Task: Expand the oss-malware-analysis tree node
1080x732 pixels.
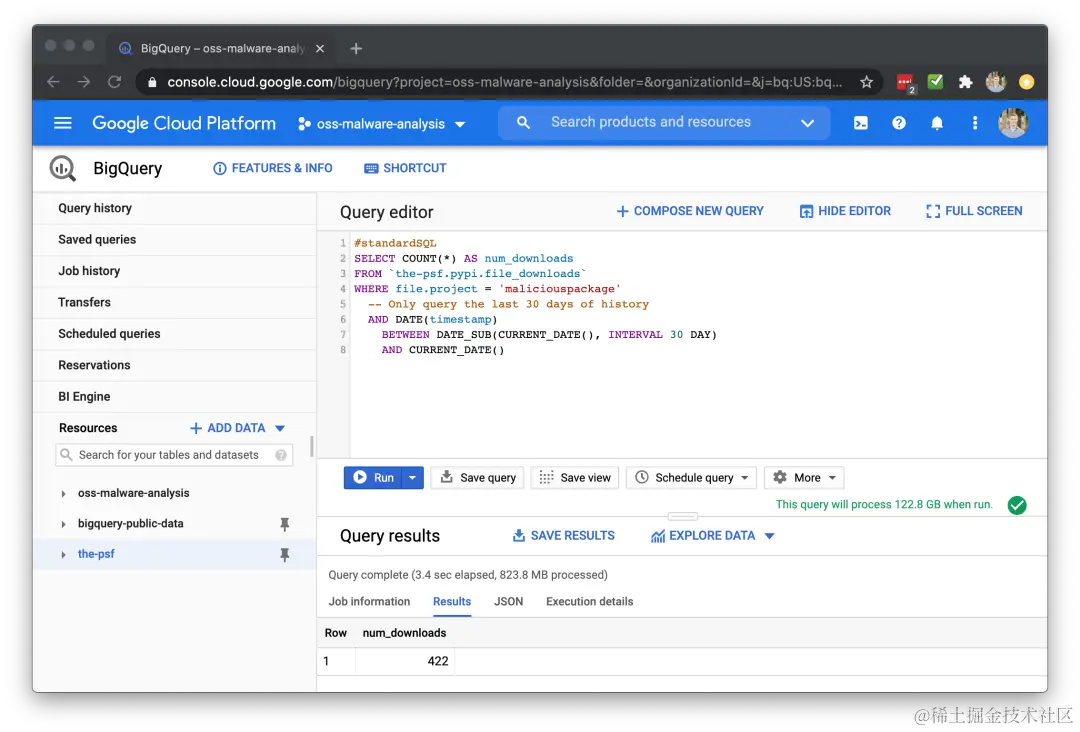Action: point(63,494)
